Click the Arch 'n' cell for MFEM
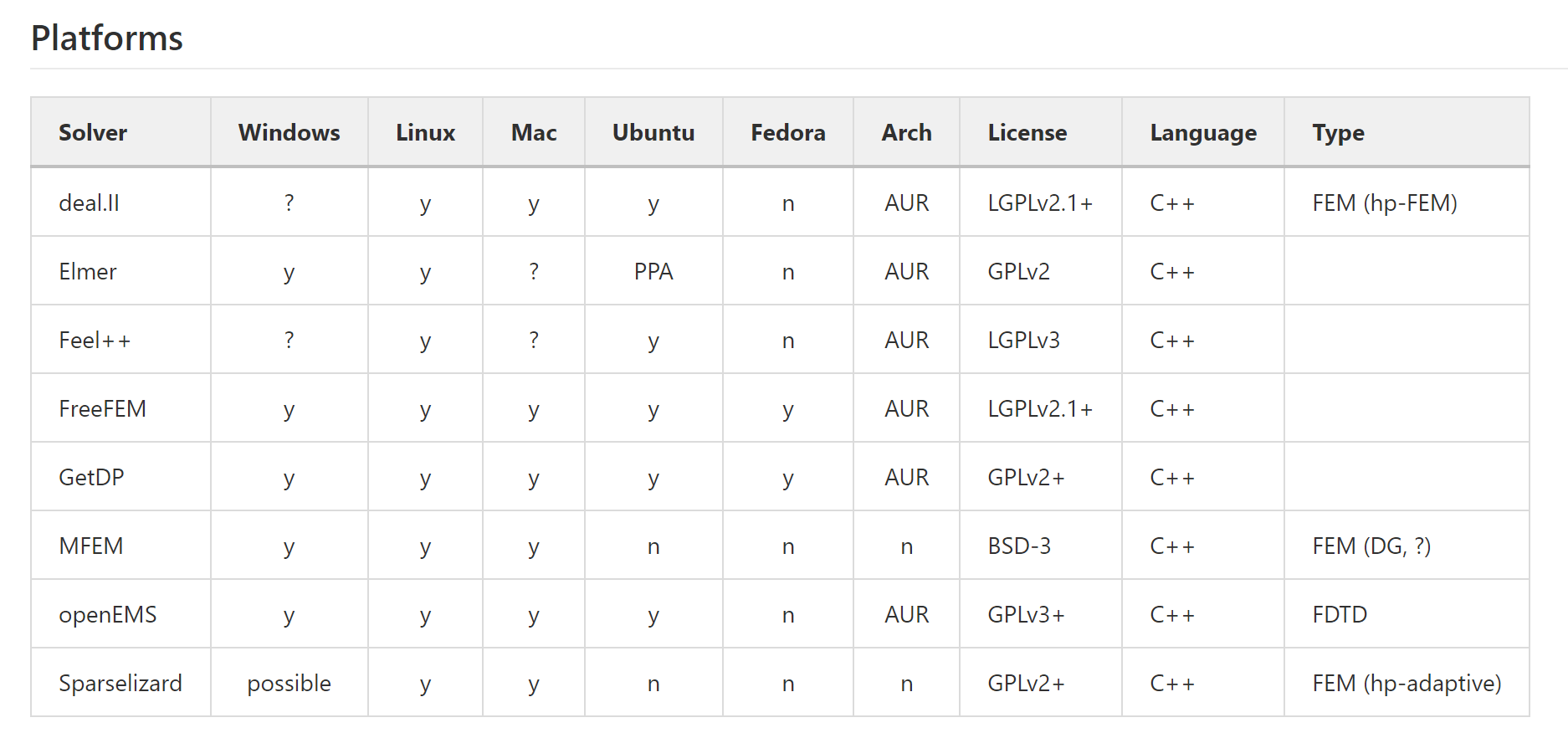Screen dimensions: 1568x733 [907, 547]
